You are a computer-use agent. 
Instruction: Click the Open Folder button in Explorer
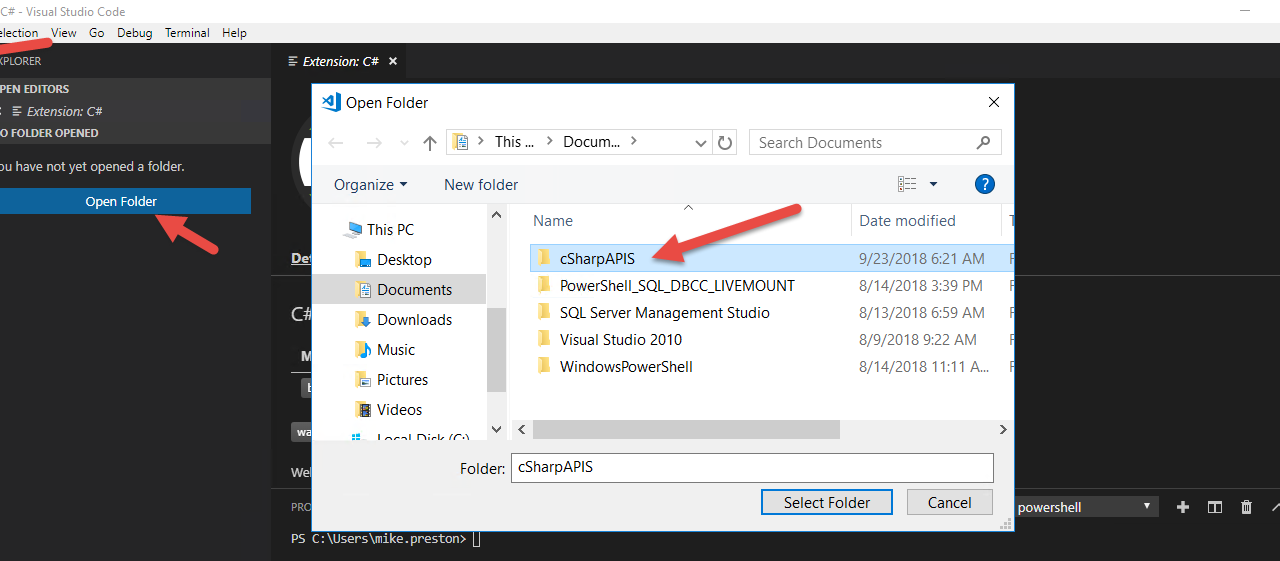(x=121, y=201)
